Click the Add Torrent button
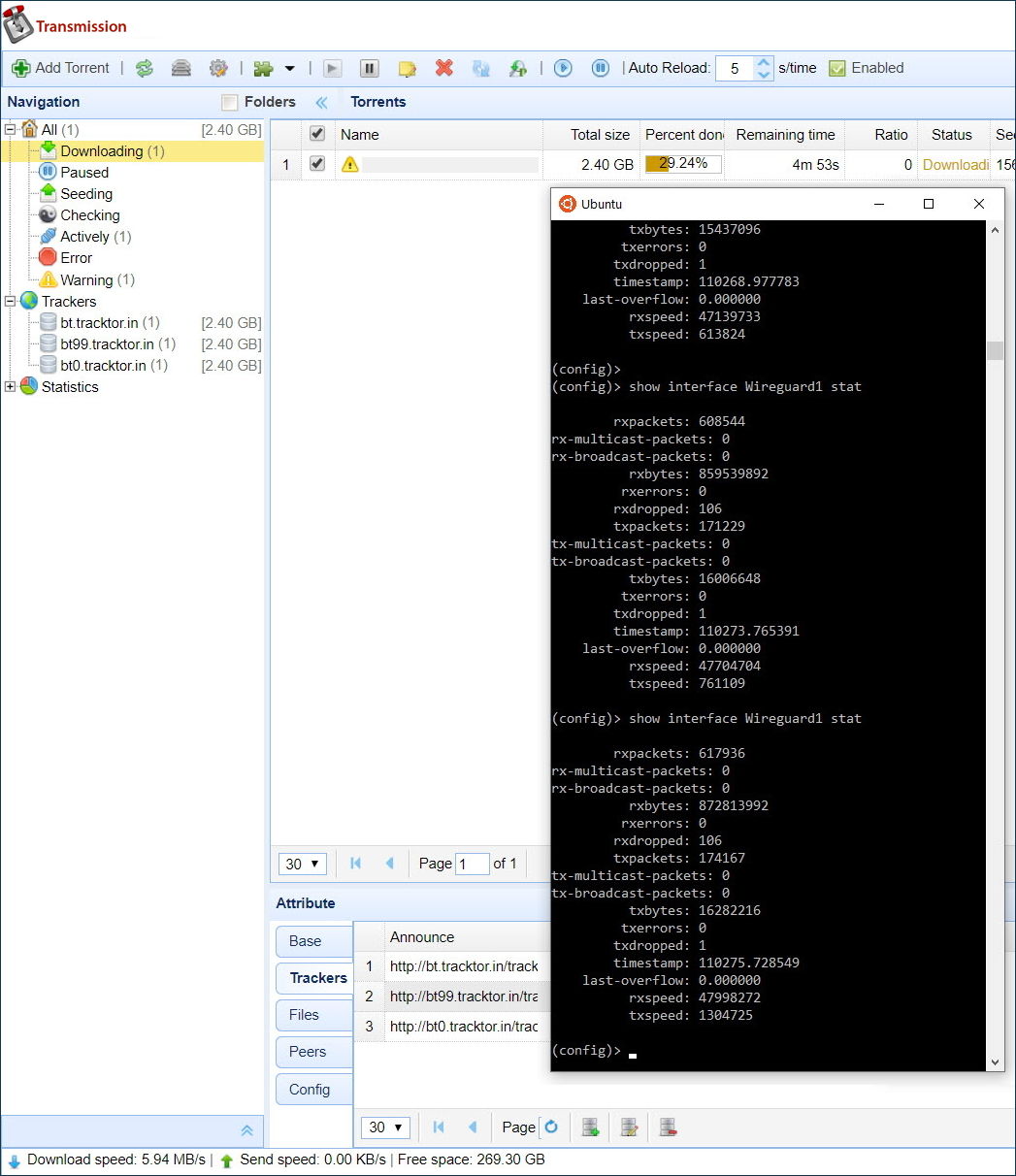 61,68
